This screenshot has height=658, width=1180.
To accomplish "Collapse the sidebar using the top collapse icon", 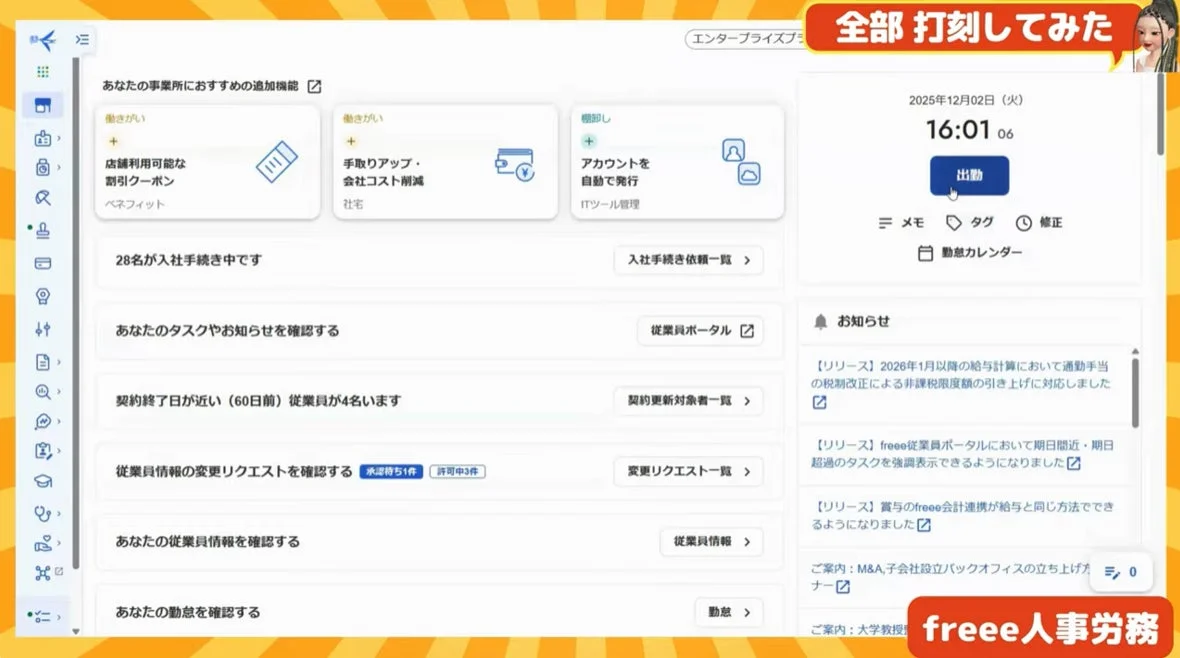I will [82, 40].
